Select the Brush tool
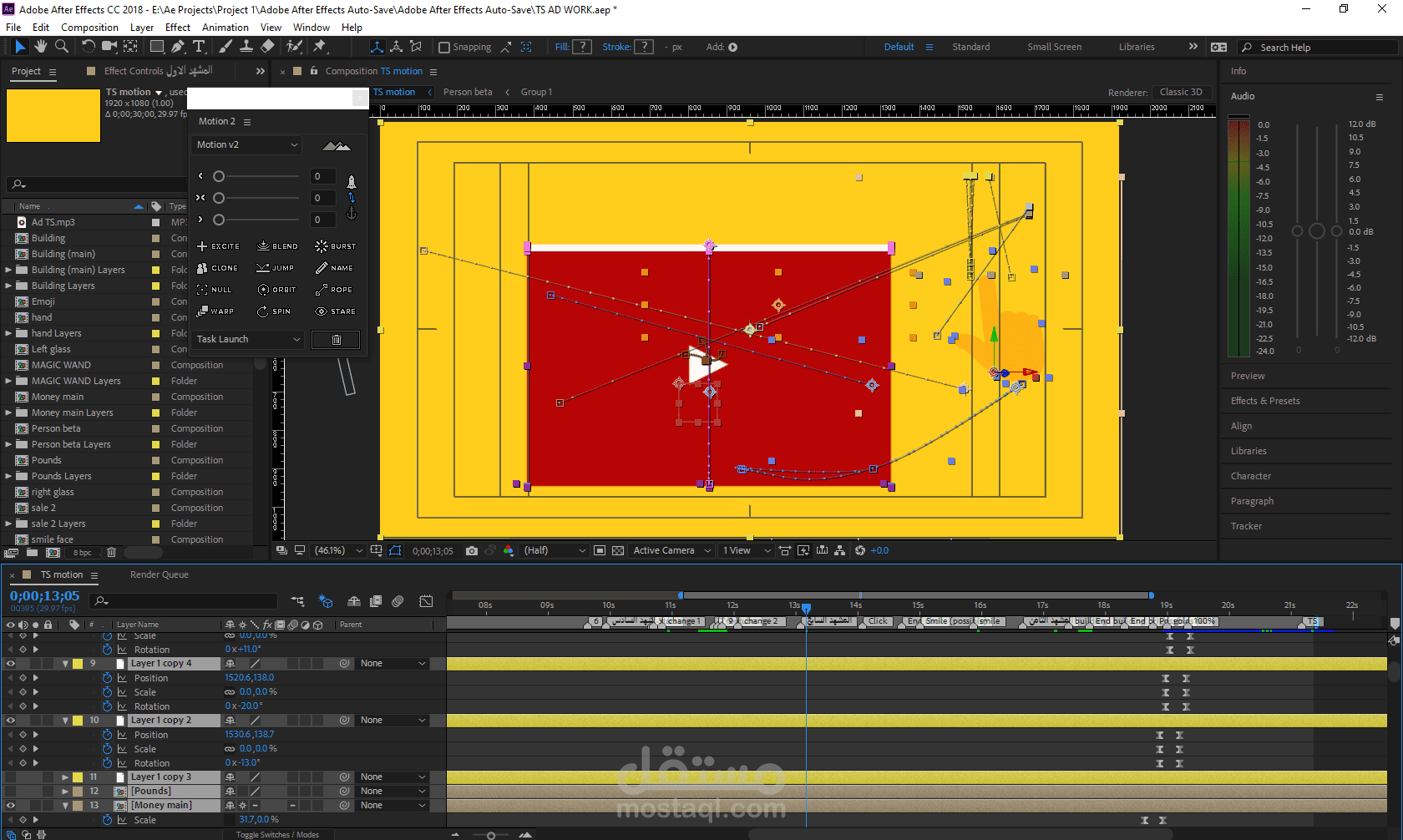1403x840 pixels. pos(225,47)
